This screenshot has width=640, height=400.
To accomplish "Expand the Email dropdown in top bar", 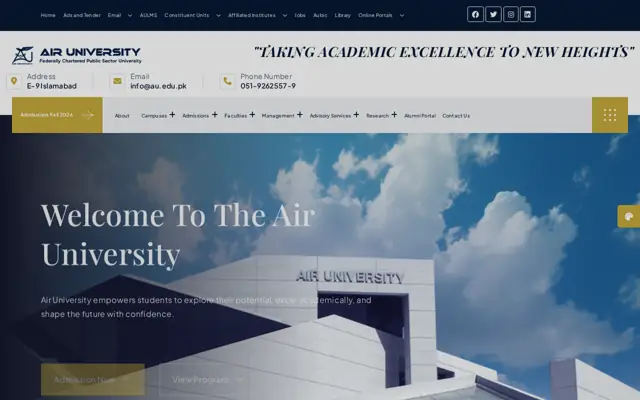I will pyautogui.click(x=130, y=16).
